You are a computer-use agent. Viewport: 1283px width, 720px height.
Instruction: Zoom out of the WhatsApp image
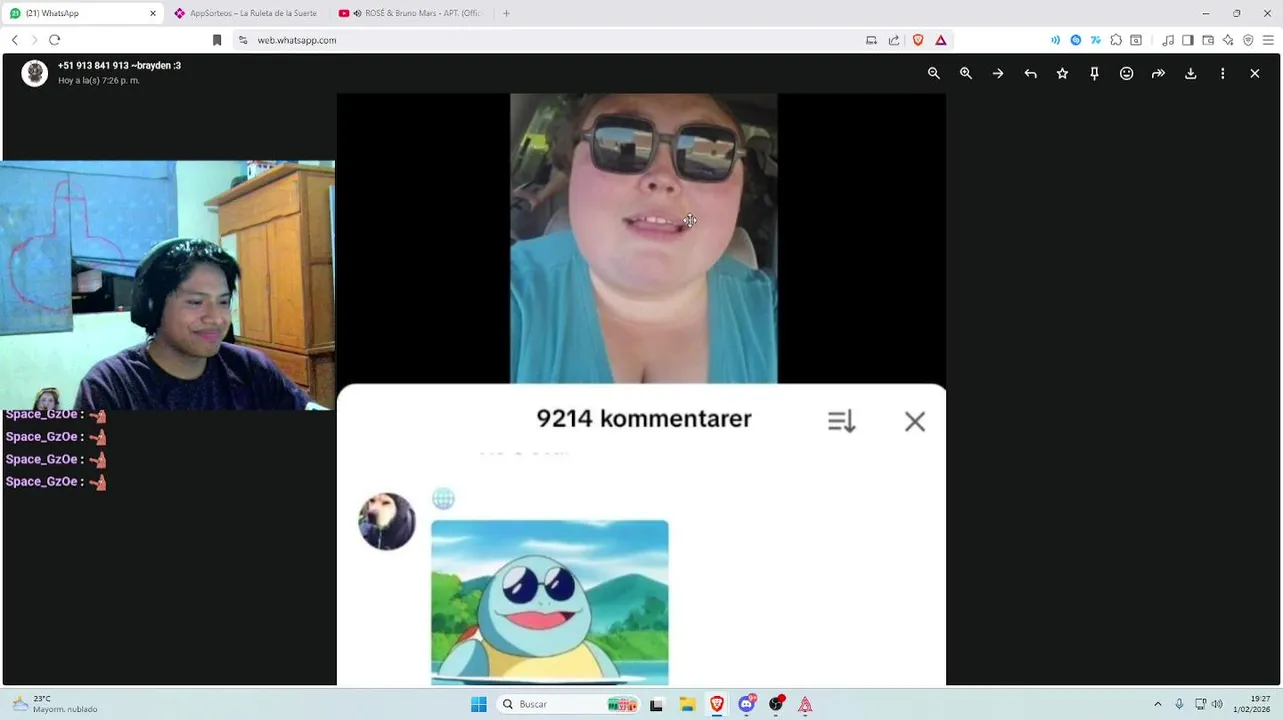point(934,73)
